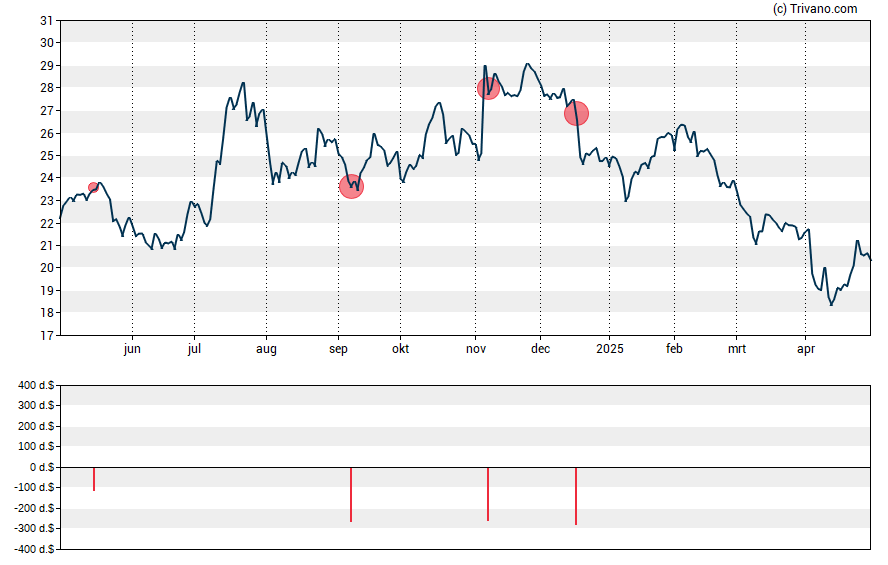Click the 'okt' x-axis label
The height and width of the screenshot is (565, 888).
tap(400, 349)
